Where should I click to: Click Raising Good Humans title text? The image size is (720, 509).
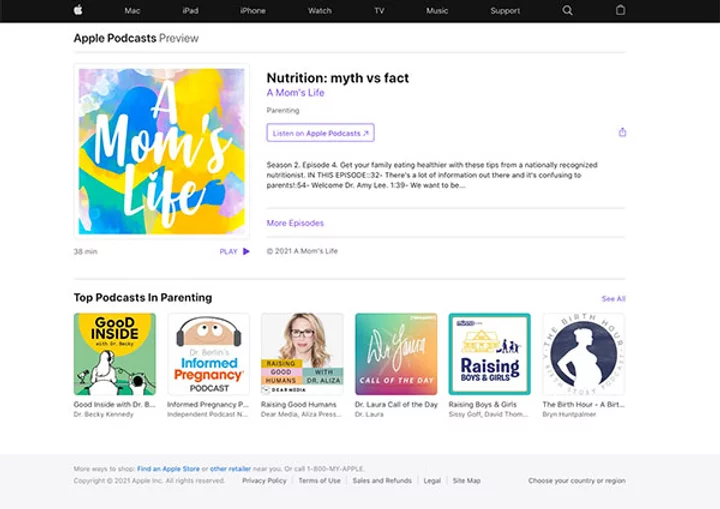299,404
